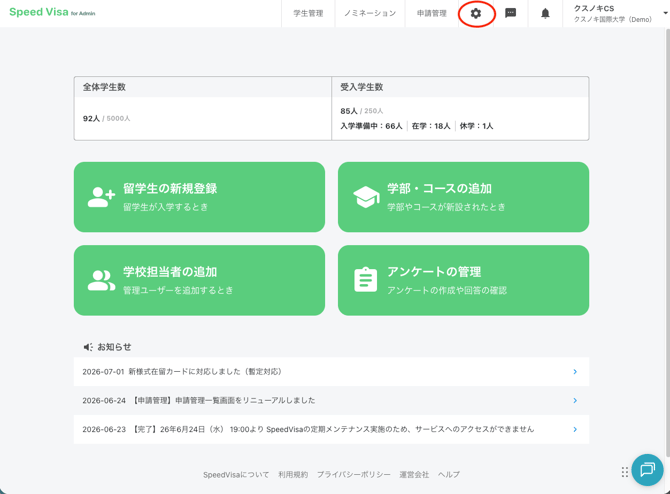Expand the 2026-06-23 maintenance notice chevron
This screenshot has width=670, height=494.
click(575, 429)
